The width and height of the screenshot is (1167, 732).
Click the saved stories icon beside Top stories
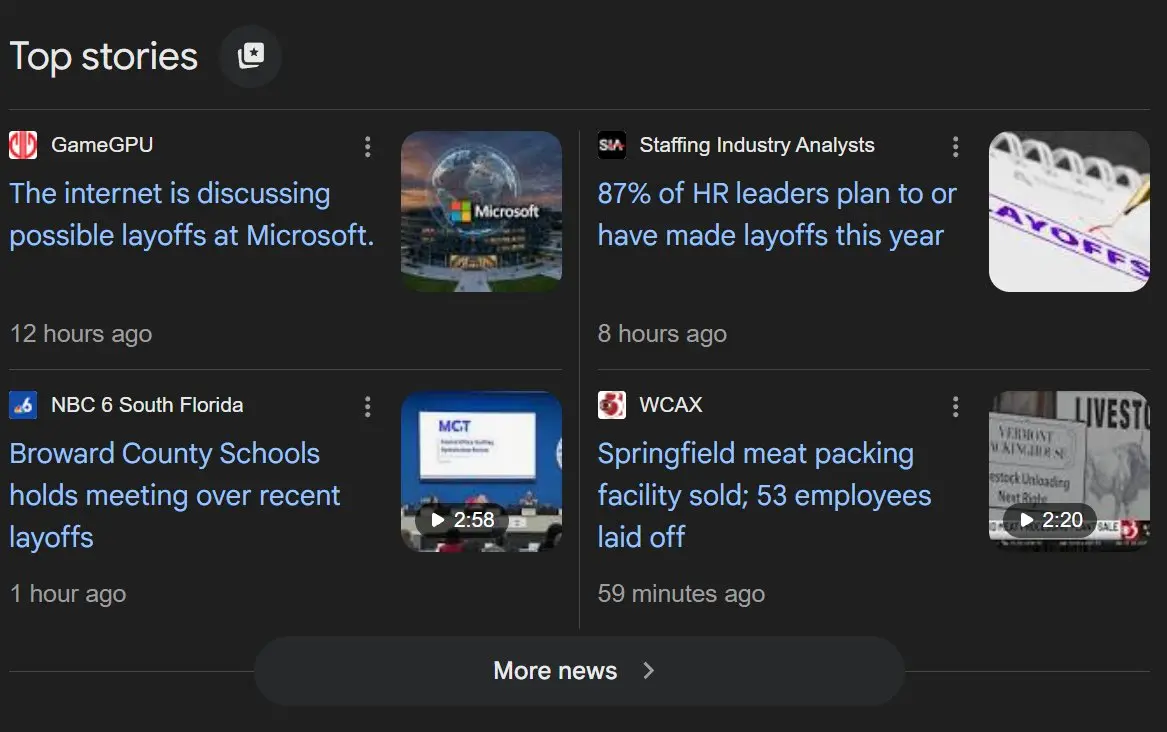tap(251, 56)
